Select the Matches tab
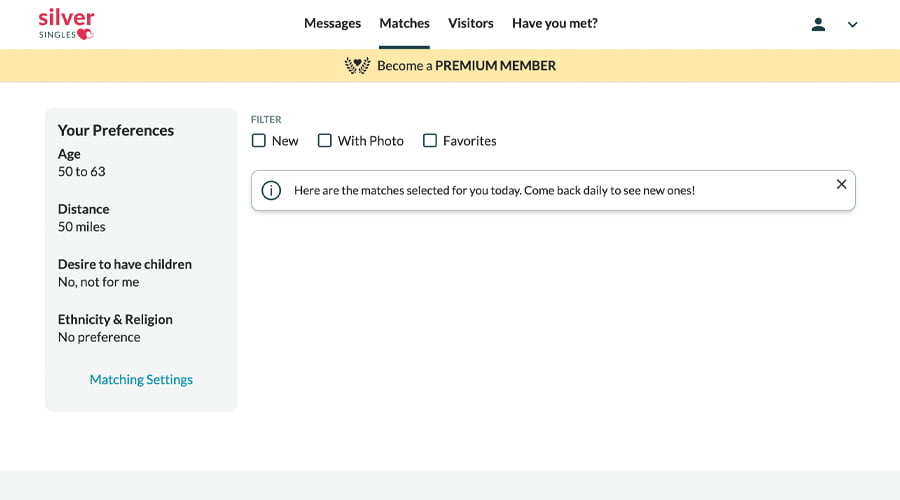Viewport: 900px width, 500px height. [x=404, y=24]
